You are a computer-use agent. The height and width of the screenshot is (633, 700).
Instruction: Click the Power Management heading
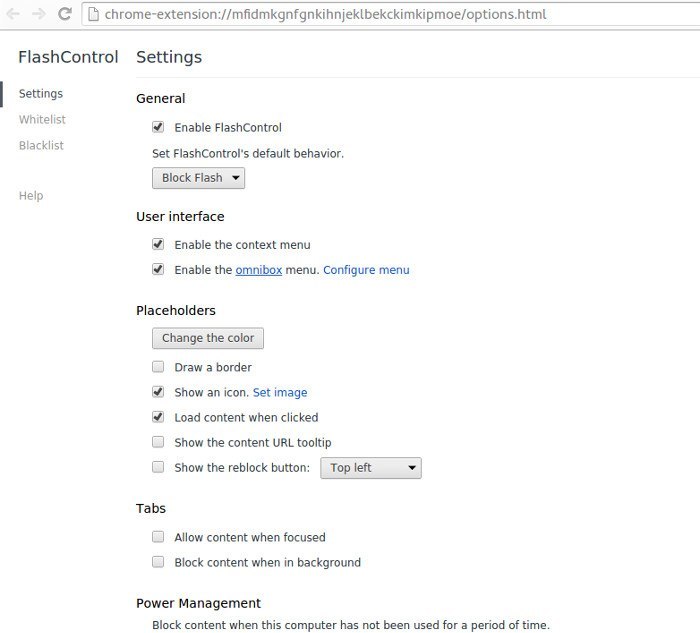pyautogui.click(x=198, y=603)
